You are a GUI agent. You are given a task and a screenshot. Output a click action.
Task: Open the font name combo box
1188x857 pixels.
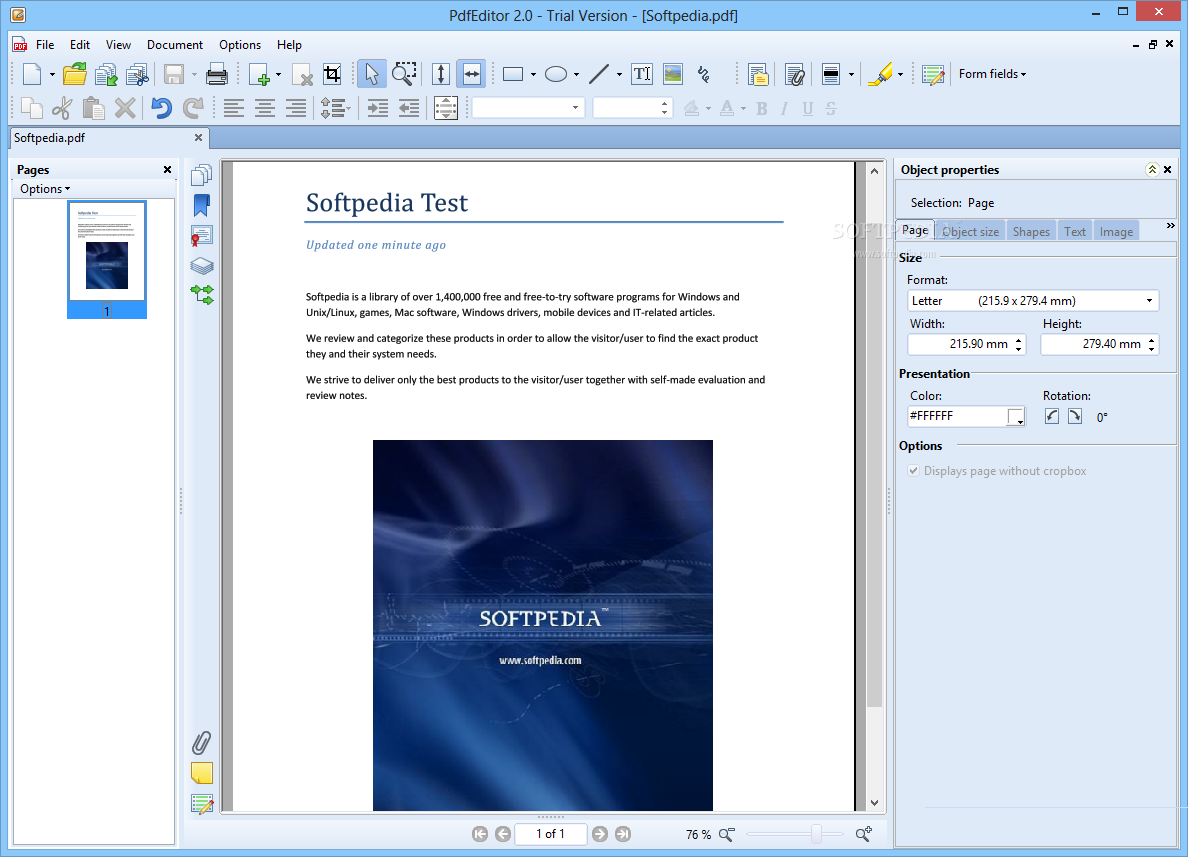pos(527,108)
